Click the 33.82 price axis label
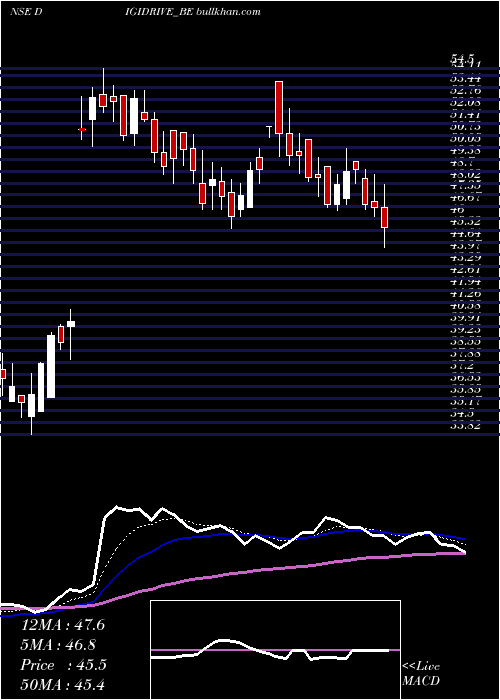This screenshot has width=500, height=700. pyautogui.click(x=465, y=426)
